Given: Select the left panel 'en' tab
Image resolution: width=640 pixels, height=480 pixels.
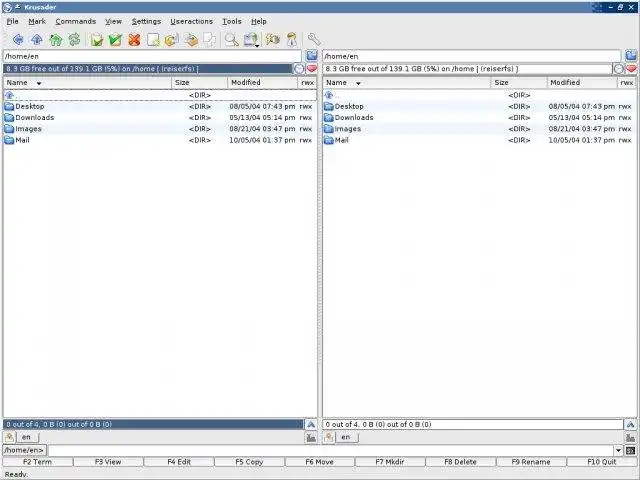Looking at the screenshot, I should tap(27, 438).
